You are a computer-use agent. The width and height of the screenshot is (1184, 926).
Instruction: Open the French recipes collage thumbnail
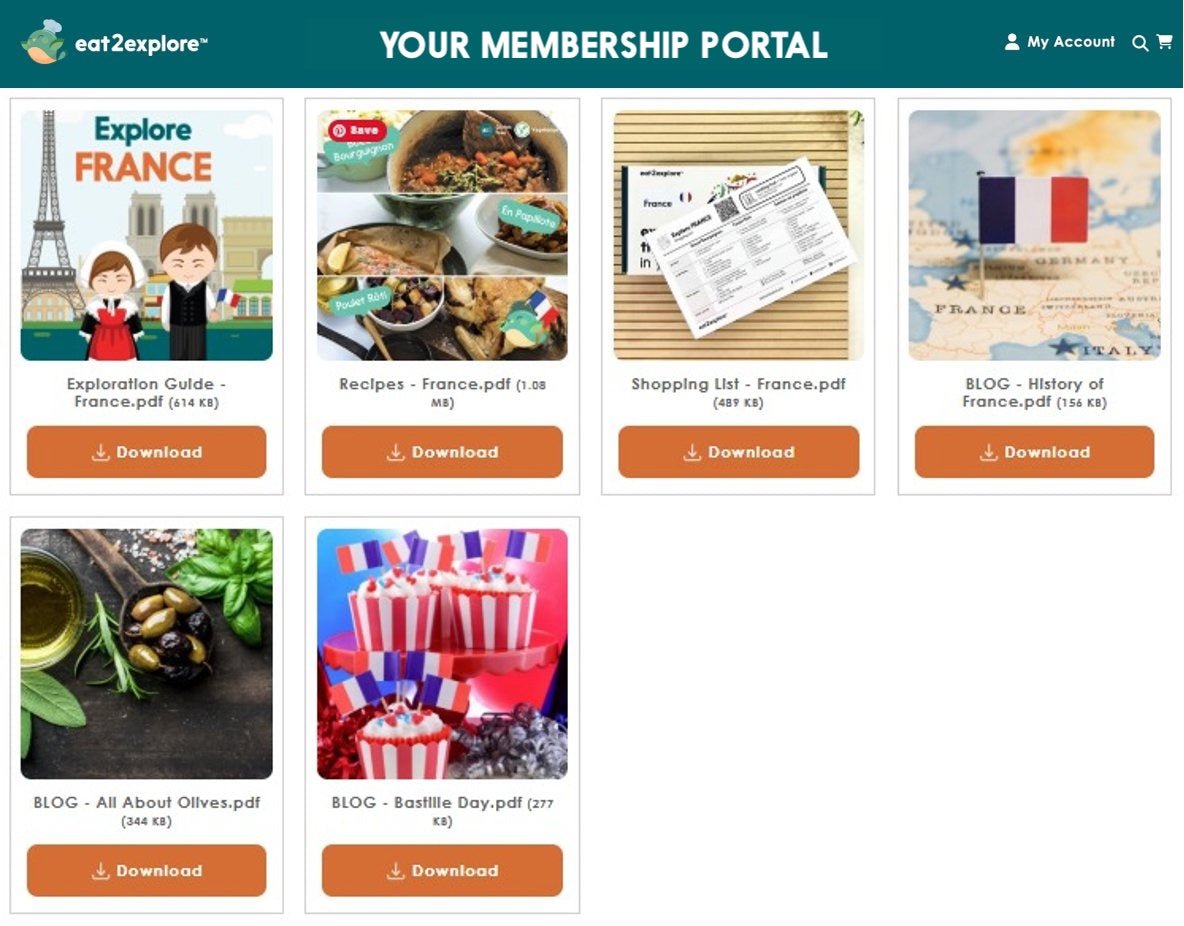click(x=442, y=235)
